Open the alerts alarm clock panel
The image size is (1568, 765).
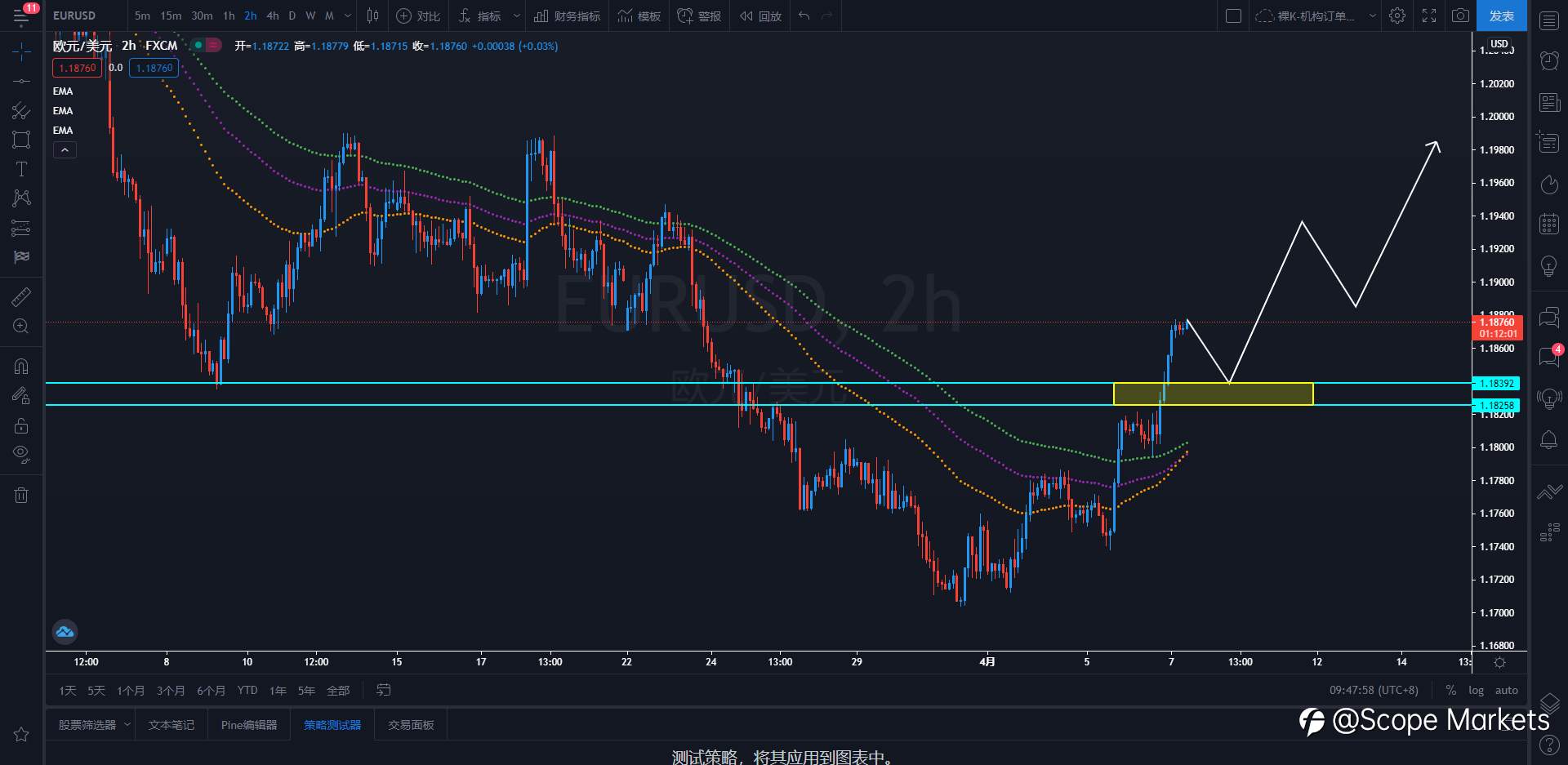(1549, 60)
